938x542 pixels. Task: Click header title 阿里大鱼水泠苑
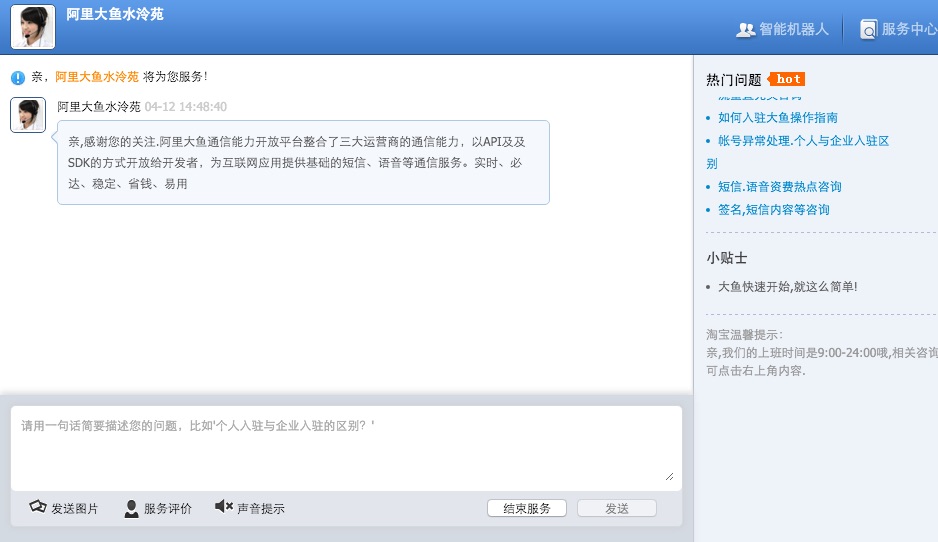tap(115, 14)
